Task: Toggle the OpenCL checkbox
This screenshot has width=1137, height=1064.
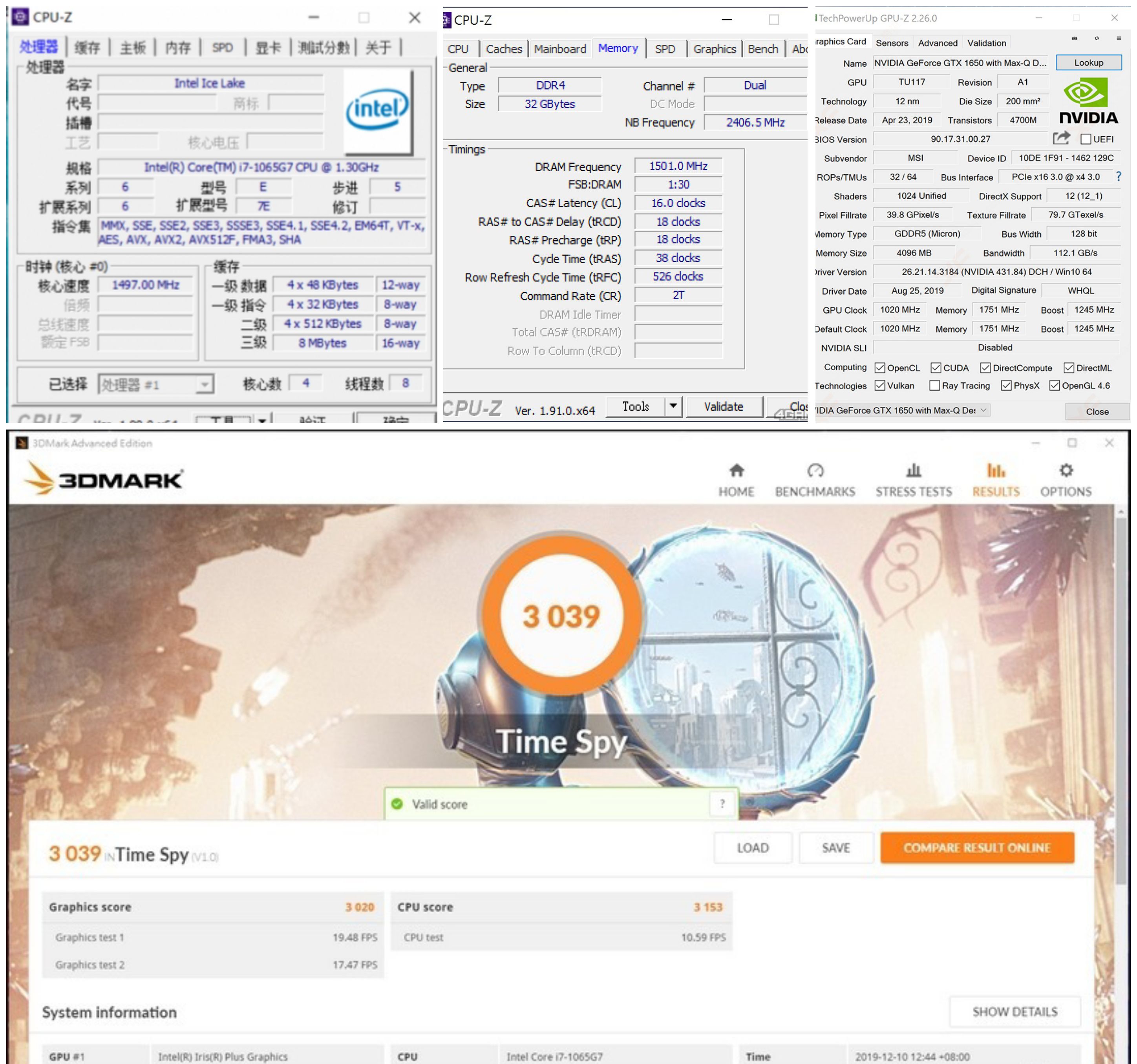Action: (x=880, y=368)
